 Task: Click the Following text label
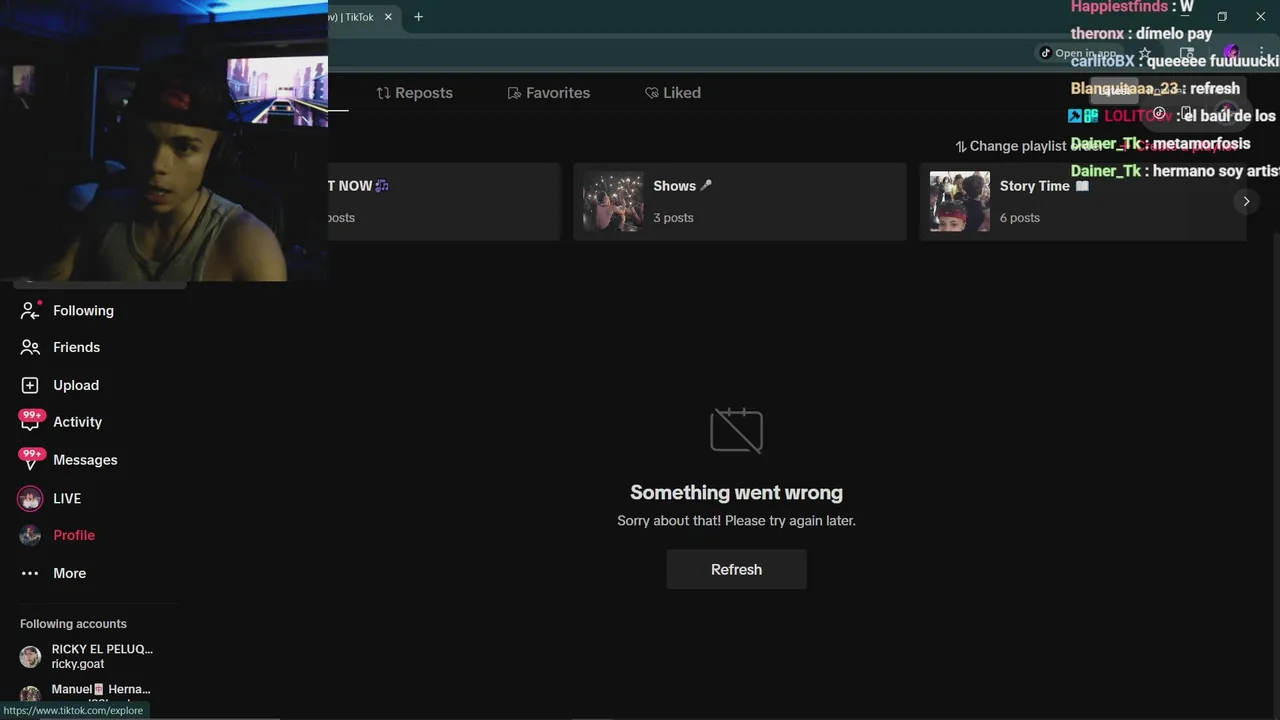[83, 311]
